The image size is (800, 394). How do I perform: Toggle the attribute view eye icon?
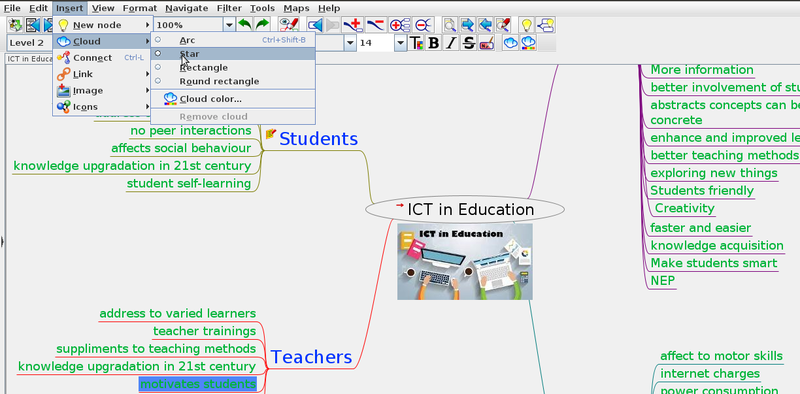pyautogui.click(x=289, y=24)
